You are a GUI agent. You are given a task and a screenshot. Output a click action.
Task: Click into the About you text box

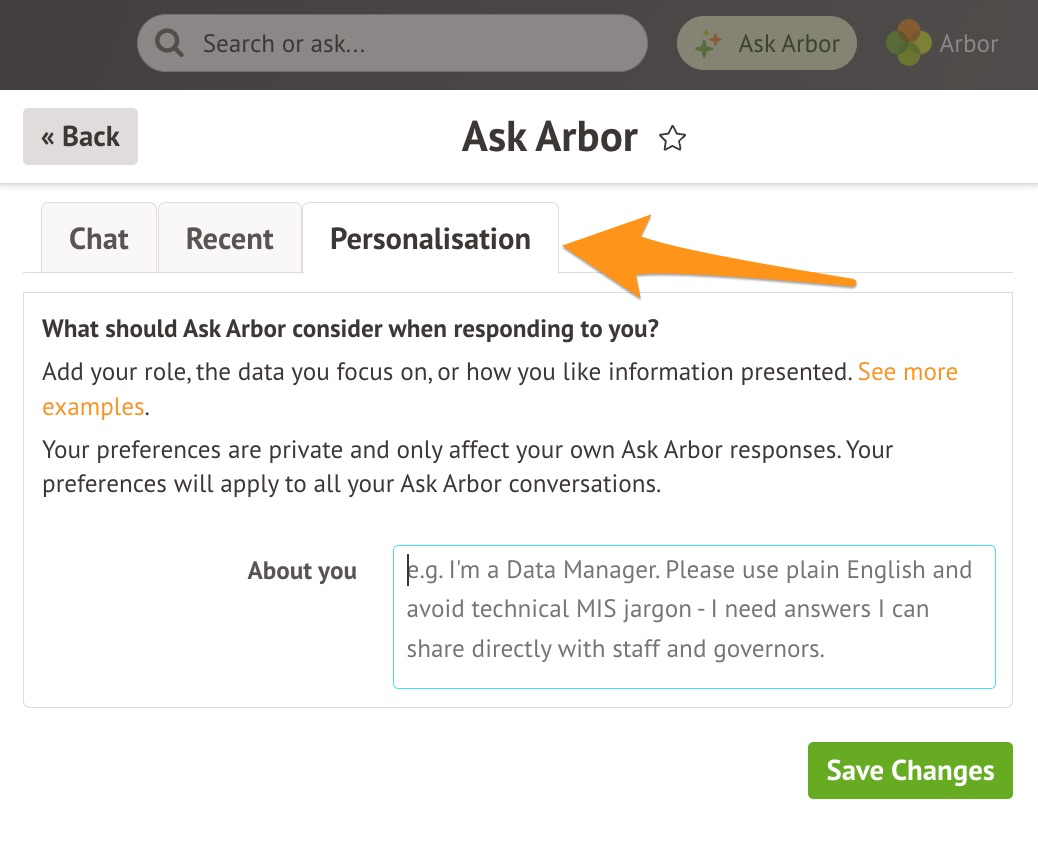coord(694,616)
